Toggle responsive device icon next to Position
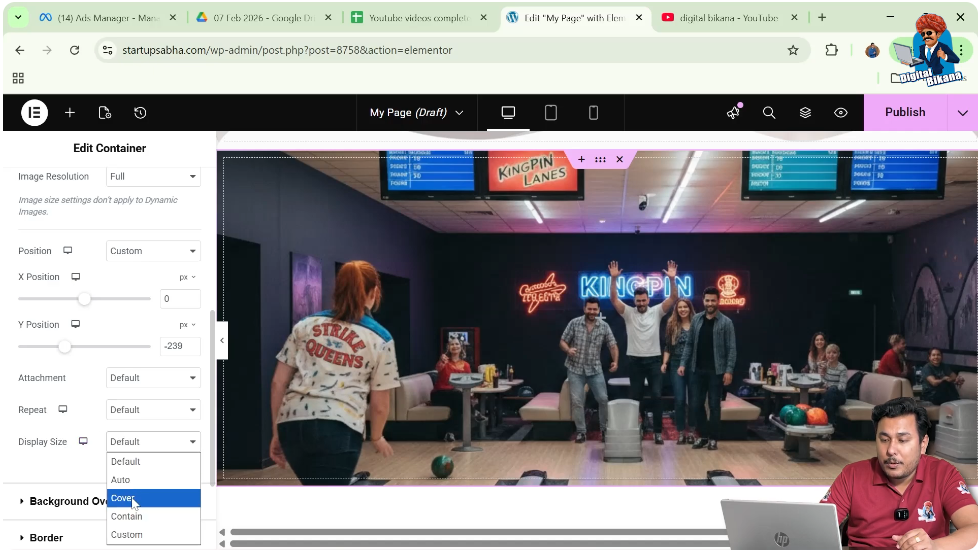Screen dimensions: 980x553 pos(68,251)
